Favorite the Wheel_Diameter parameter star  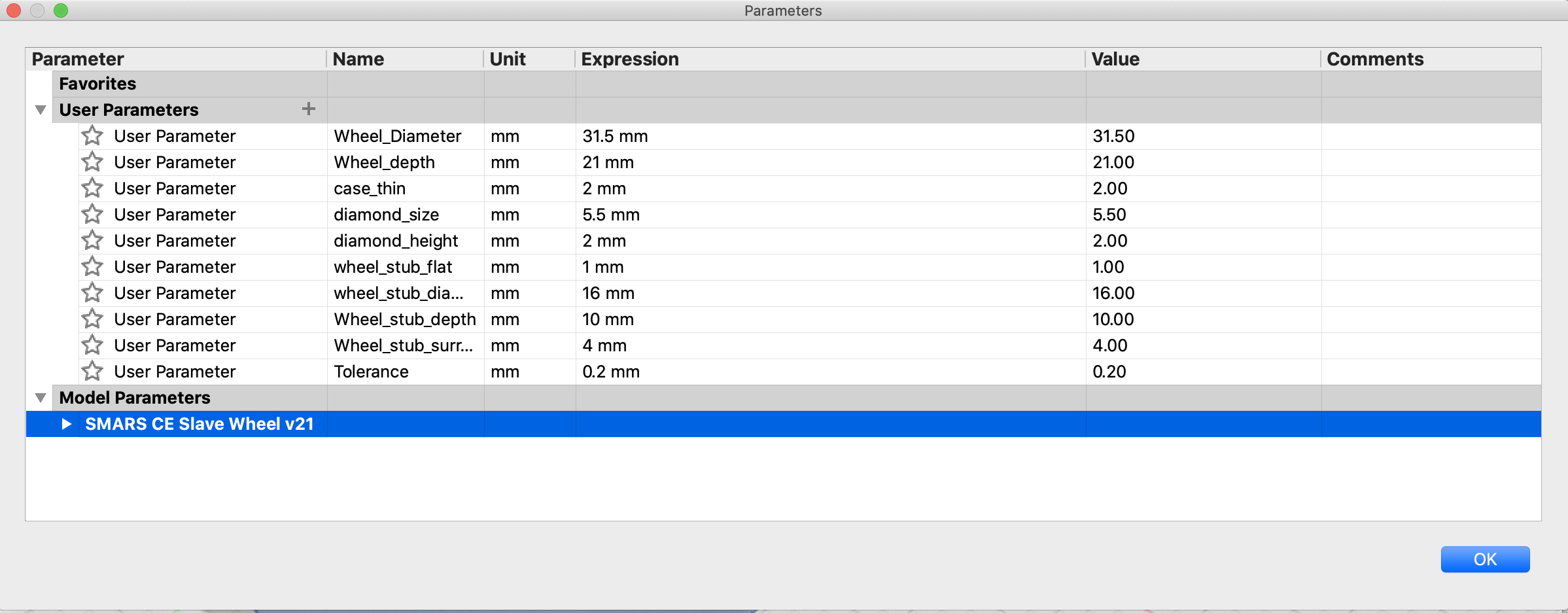pyautogui.click(x=92, y=136)
